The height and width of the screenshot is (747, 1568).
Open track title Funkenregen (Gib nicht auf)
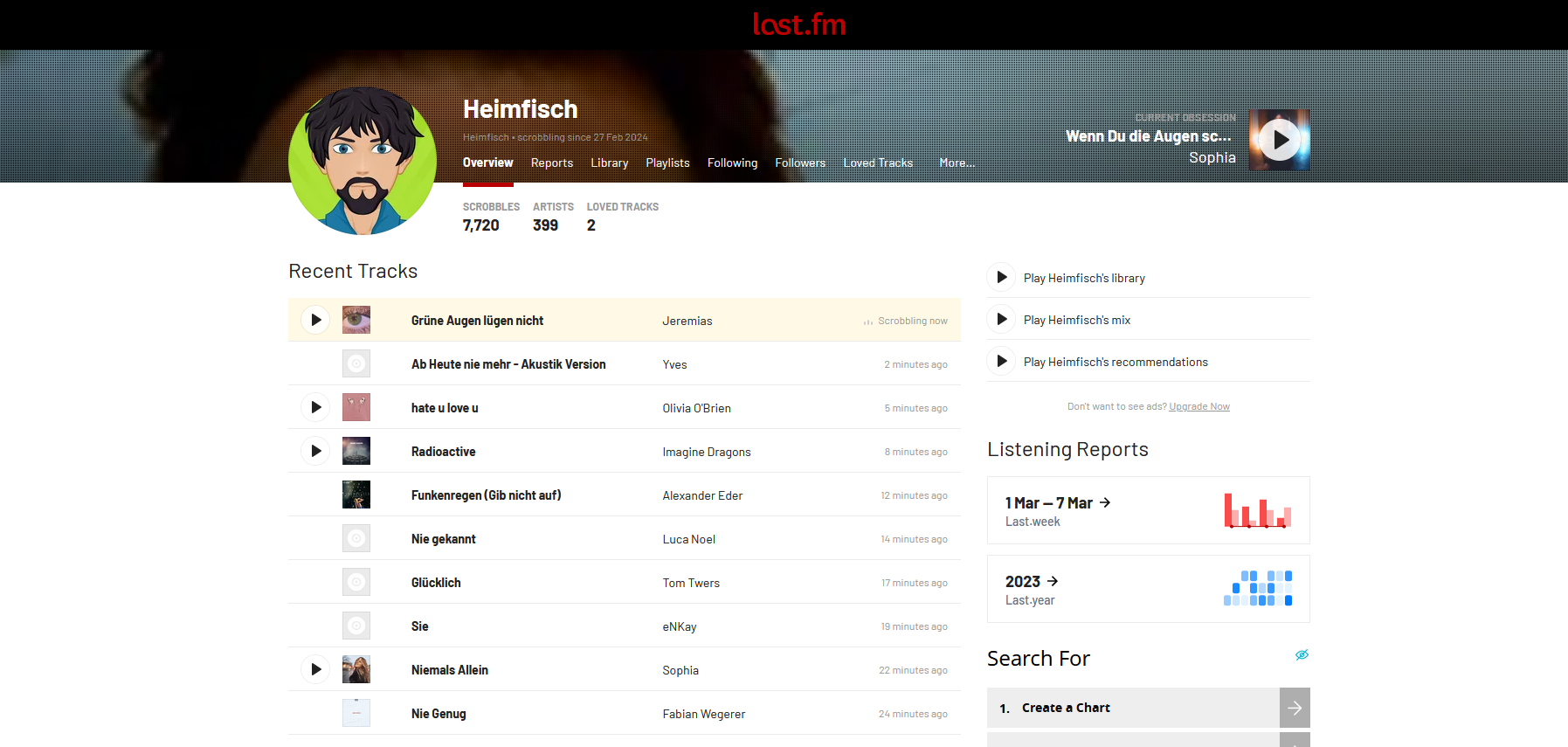tap(487, 495)
